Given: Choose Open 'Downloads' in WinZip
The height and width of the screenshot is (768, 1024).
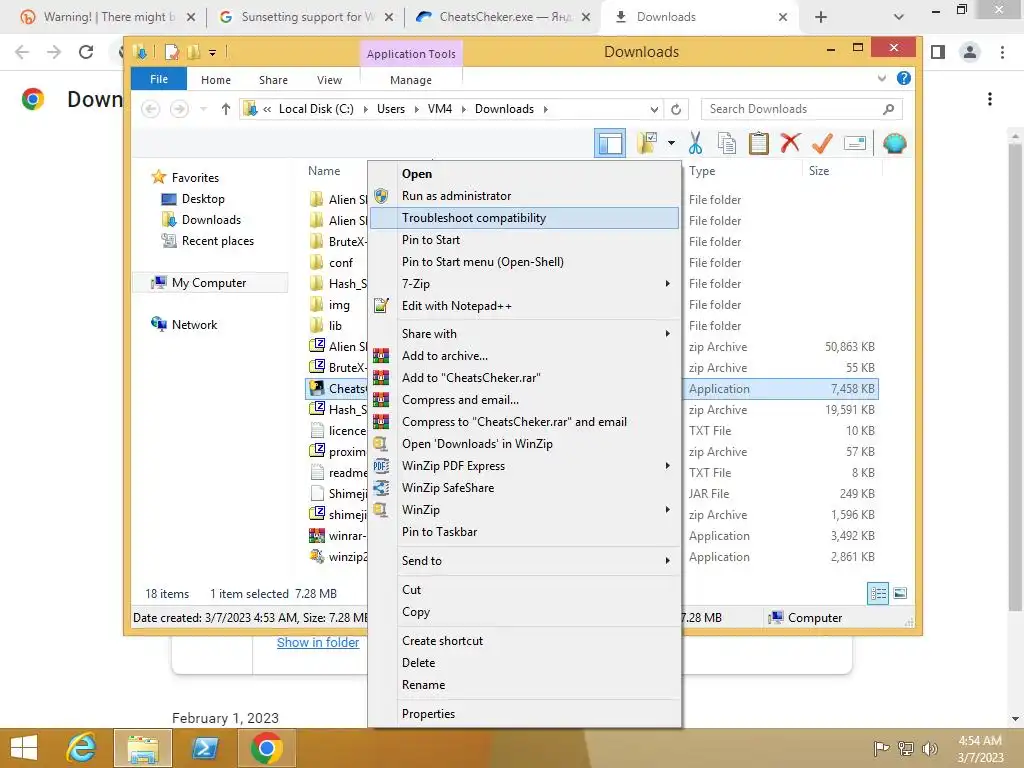Looking at the screenshot, I should (x=524, y=443).
